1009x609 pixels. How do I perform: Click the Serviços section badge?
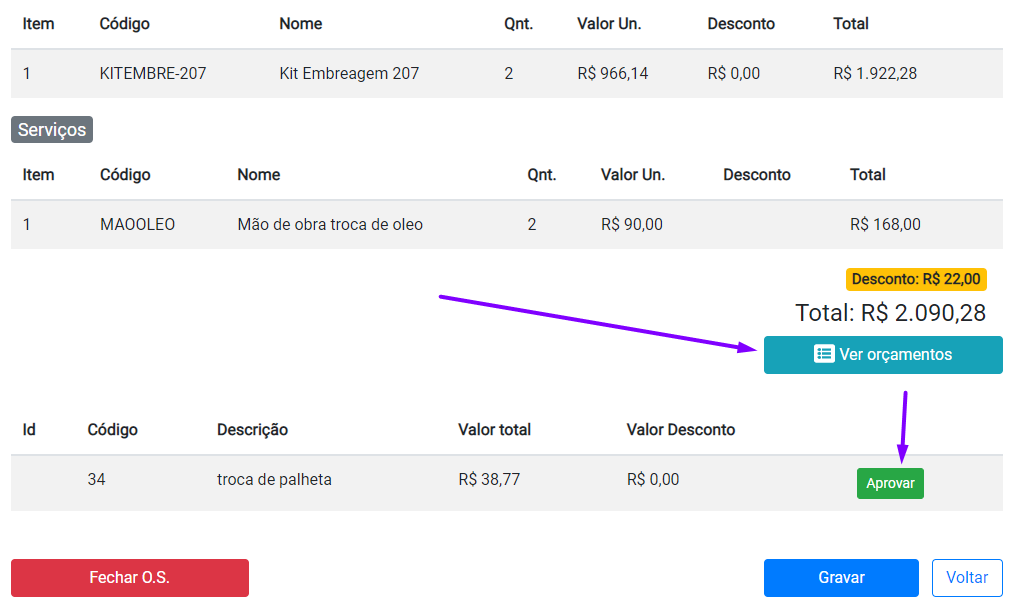52,130
